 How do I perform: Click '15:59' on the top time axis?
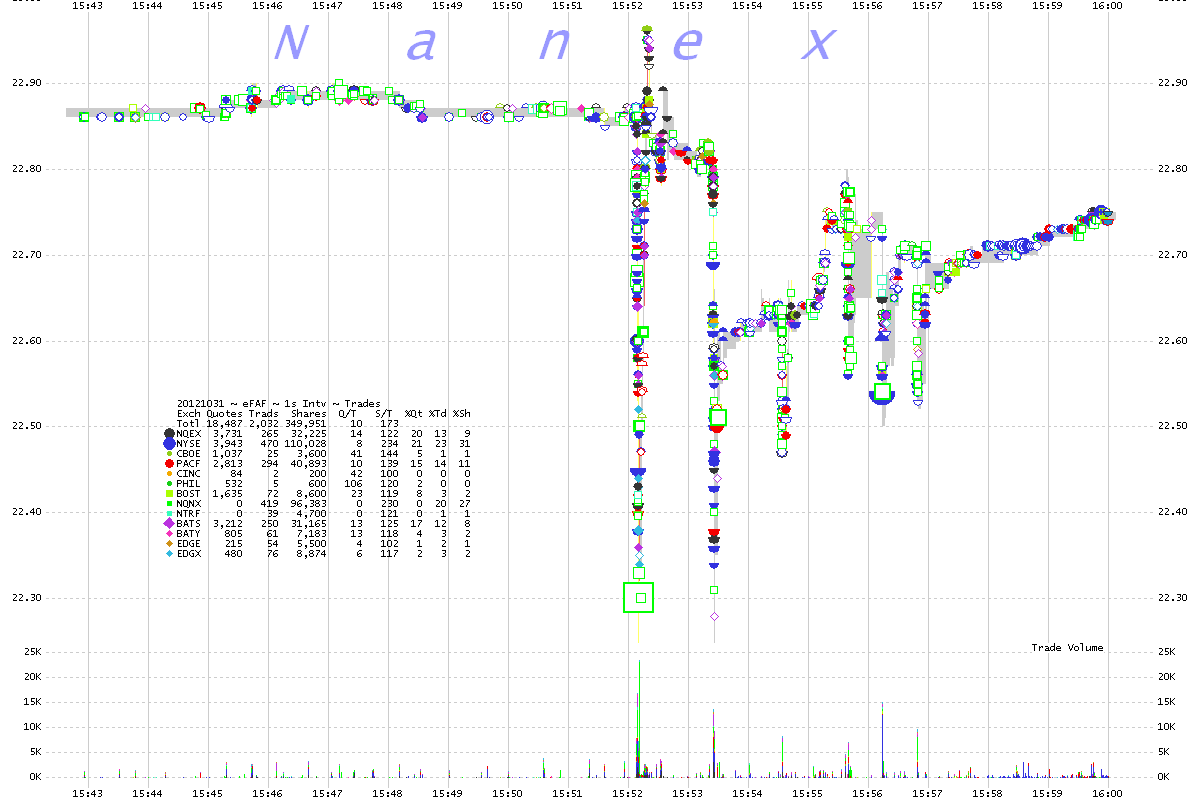pos(1048,6)
